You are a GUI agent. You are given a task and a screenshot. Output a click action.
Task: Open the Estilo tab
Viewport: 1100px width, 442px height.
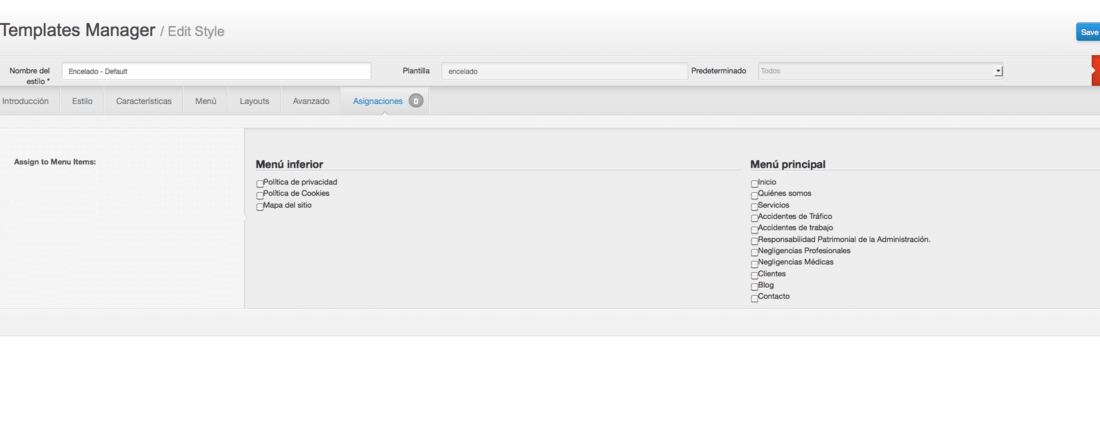82,101
